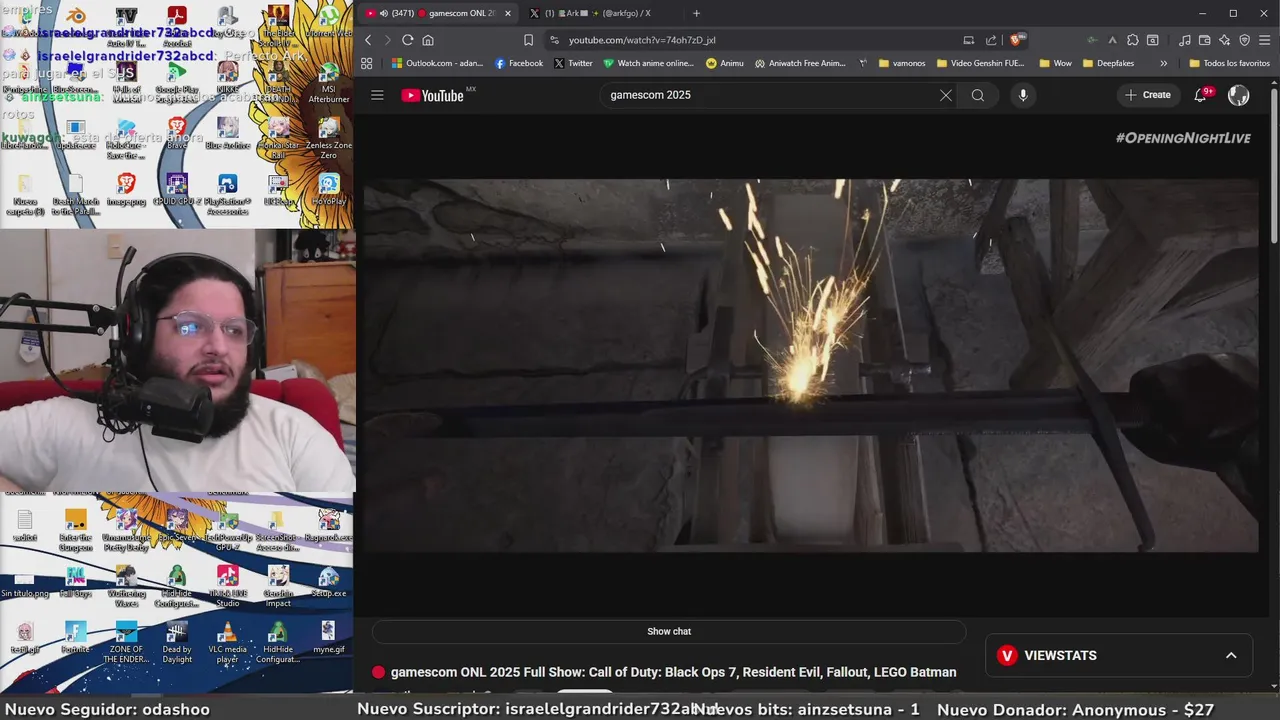Screen dimensions: 1280x720
Task: Open Twitter bookmark
Action: click(573, 63)
